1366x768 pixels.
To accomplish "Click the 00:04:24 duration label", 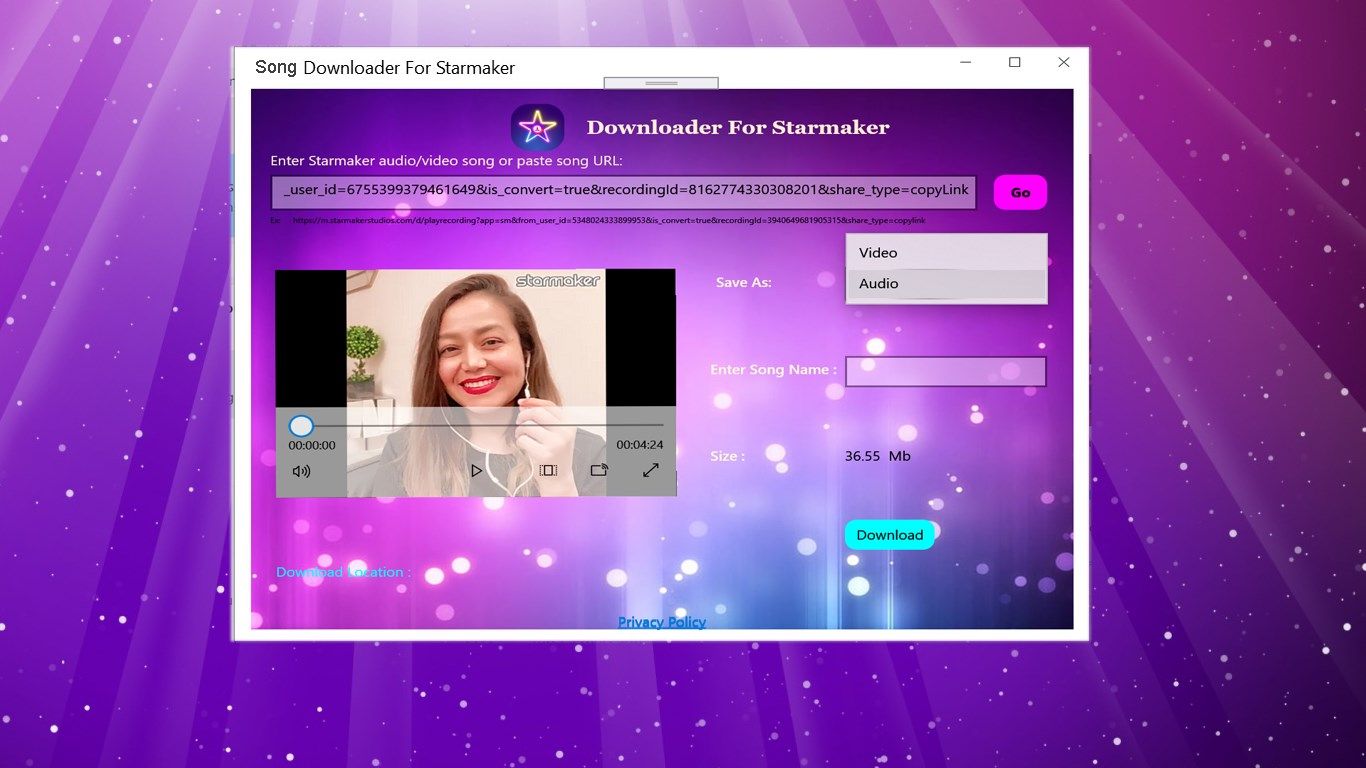I will point(639,445).
